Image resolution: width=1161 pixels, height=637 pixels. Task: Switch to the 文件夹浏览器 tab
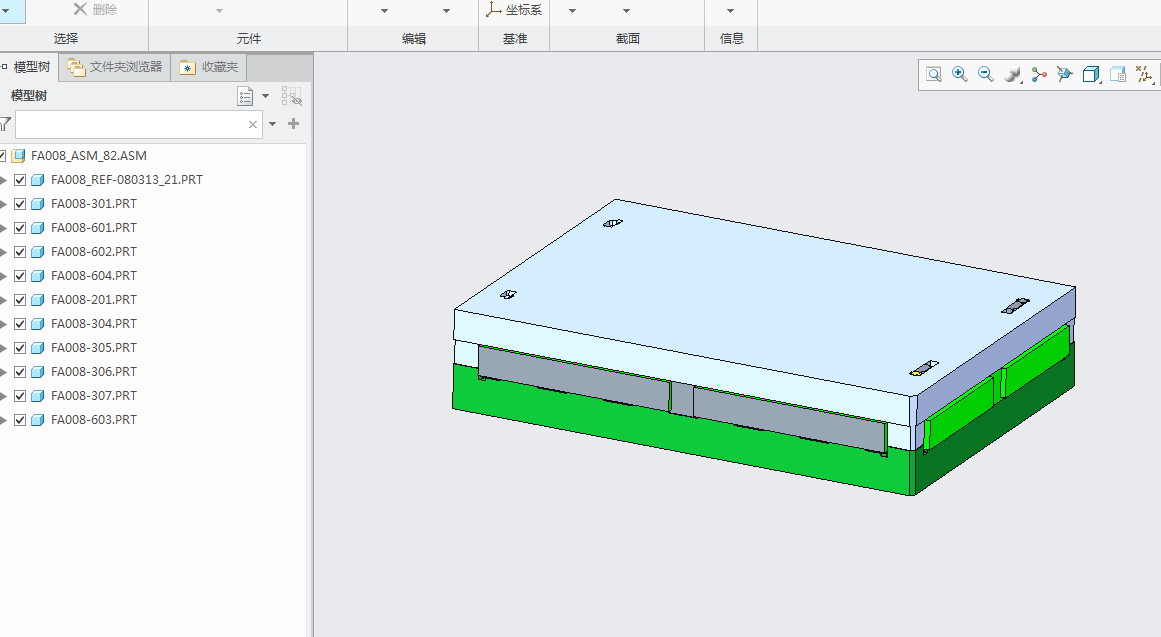[x=115, y=67]
